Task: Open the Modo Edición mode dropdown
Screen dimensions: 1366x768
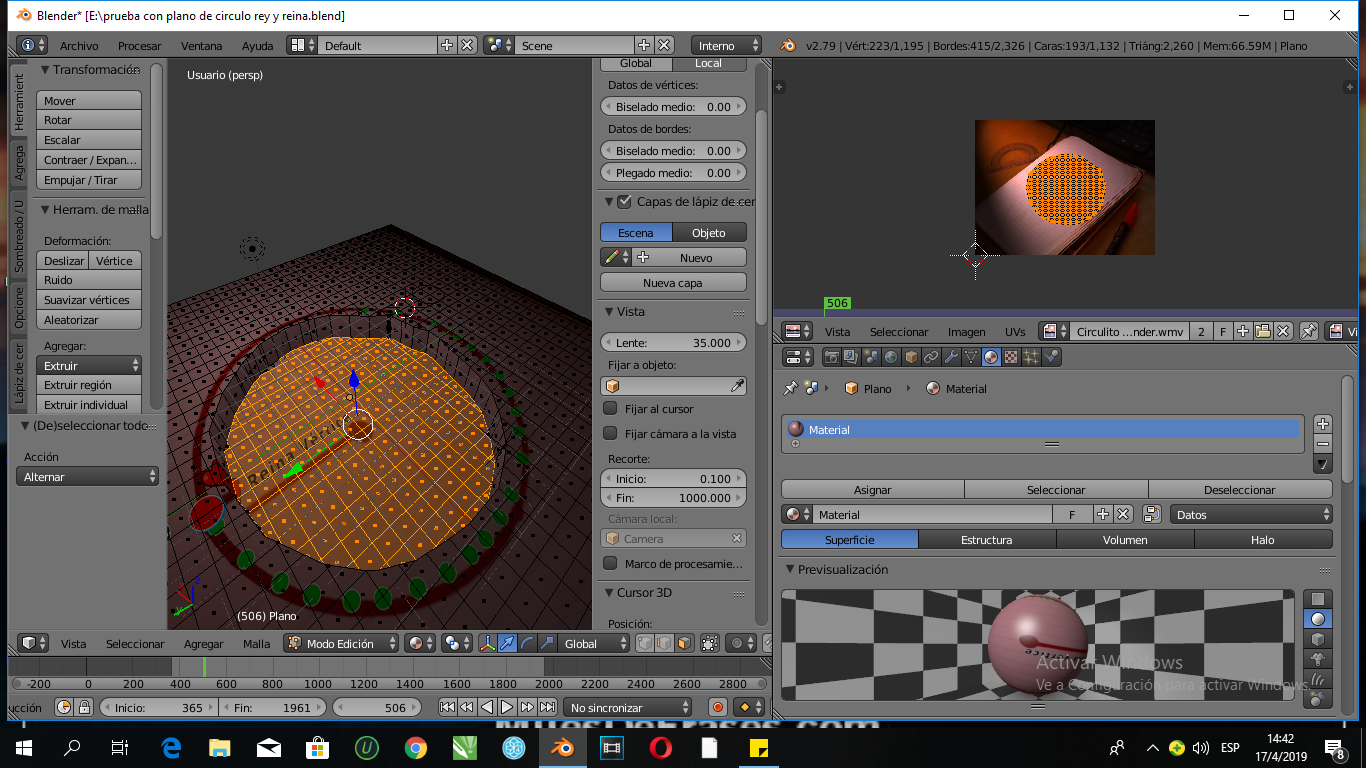Action: point(342,644)
